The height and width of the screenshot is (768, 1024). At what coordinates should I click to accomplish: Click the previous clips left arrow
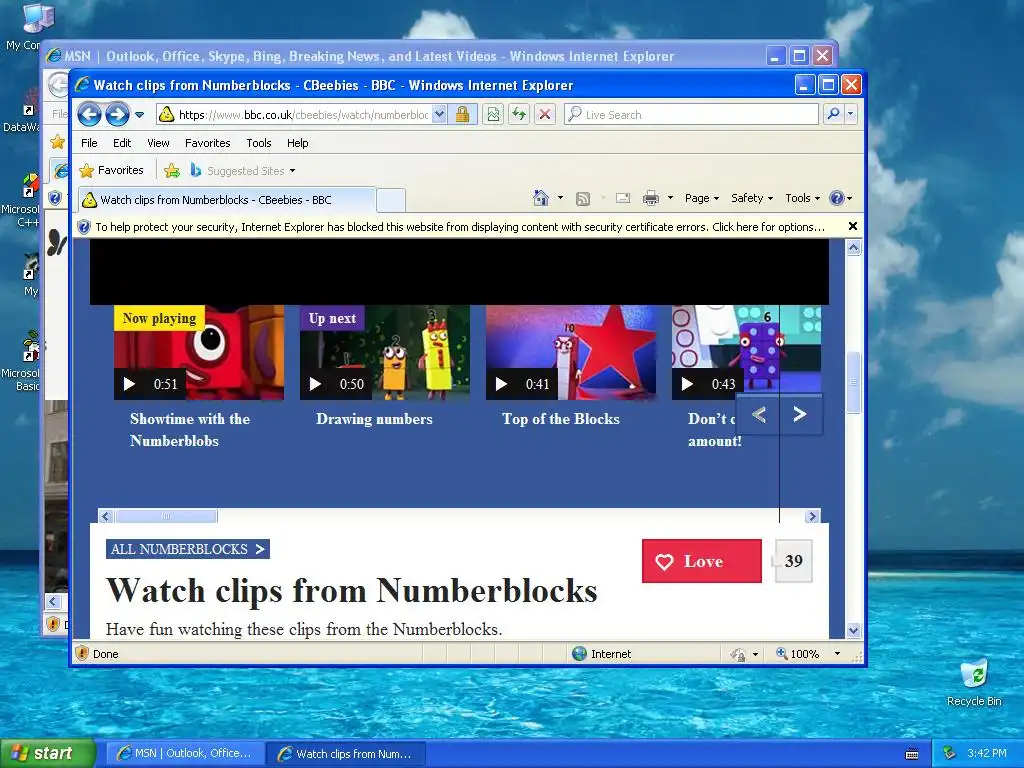coord(758,415)
